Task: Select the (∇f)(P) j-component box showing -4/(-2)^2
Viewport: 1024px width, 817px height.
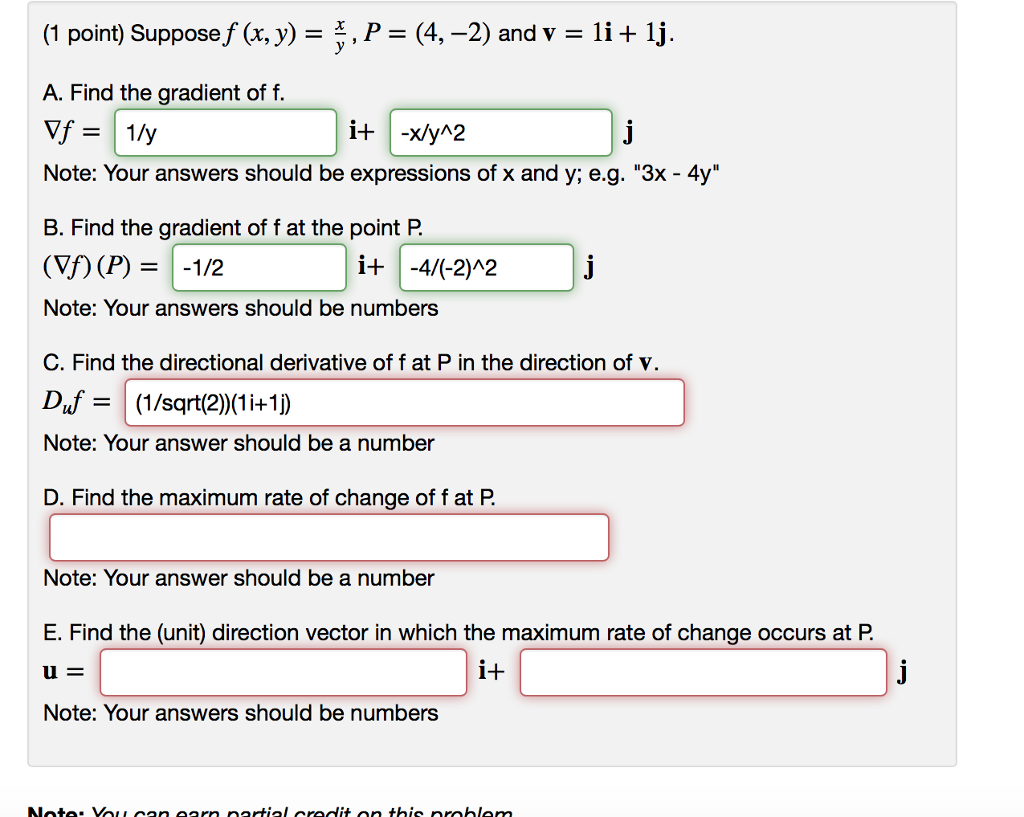Action: click(486, 267)
